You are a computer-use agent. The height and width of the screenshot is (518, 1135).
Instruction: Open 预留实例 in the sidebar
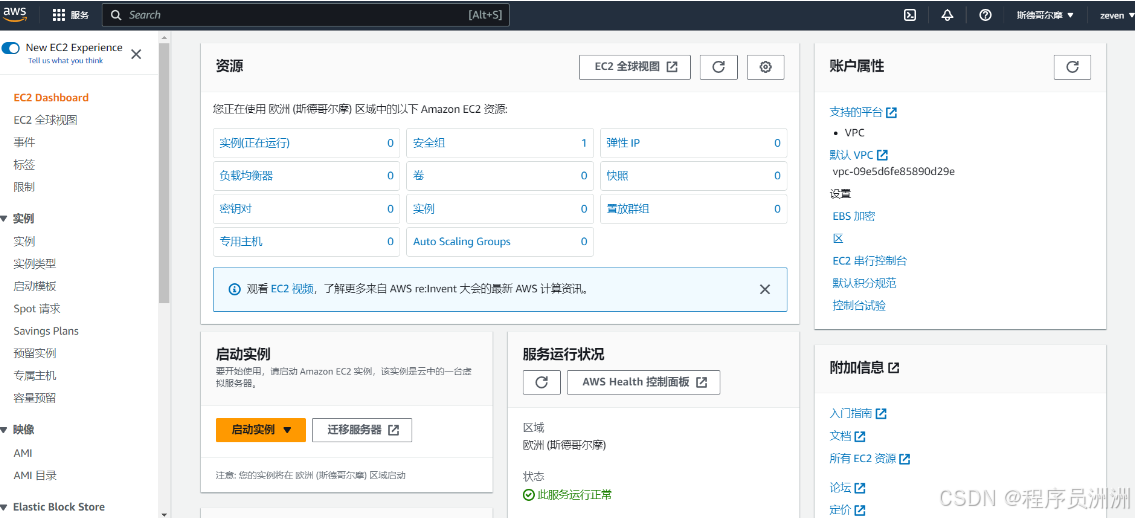pyautogui.click(x=35, y=353)
